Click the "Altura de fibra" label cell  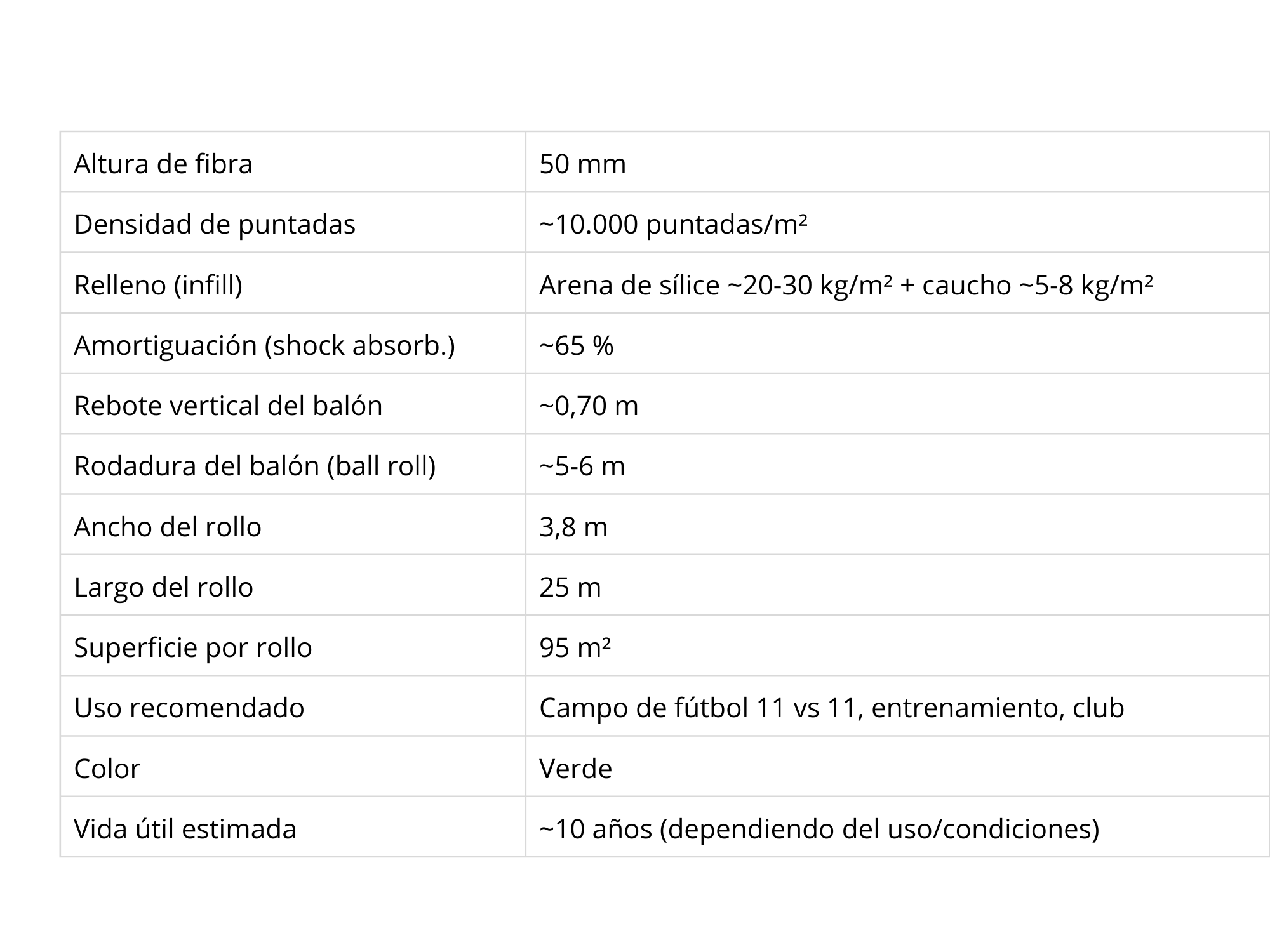pyautogui.click(x=163, y=164)
